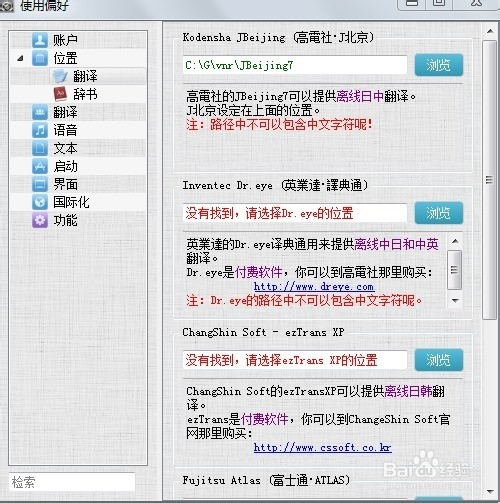Click the 账户 account icon
The height and width of the screenshot is (503, 500).
tap(40, 40)
